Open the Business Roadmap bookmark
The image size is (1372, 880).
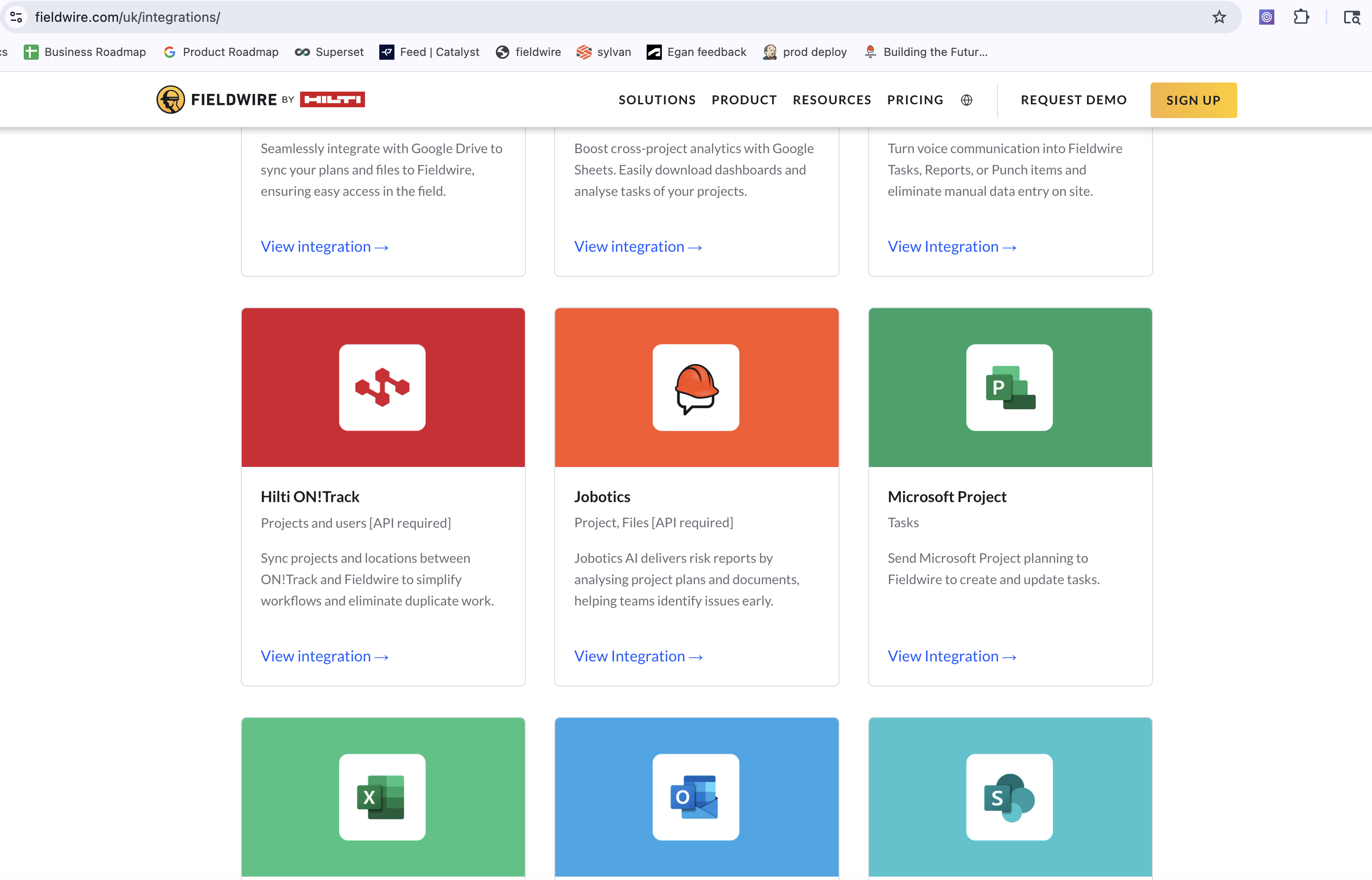click(84, 52)
